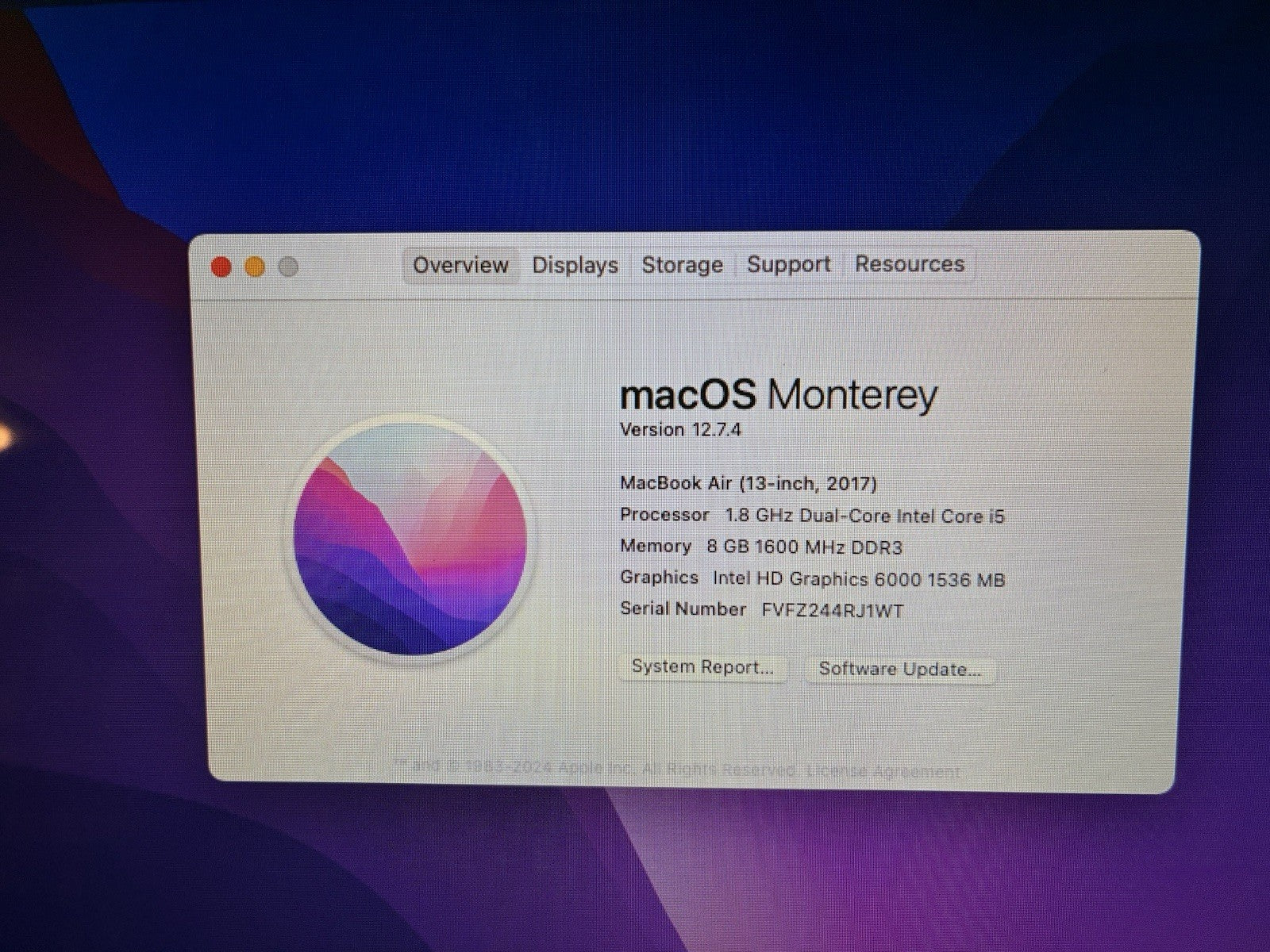Minimize window with the yellow button
The image size is (1270, 952).
[255, 267]
